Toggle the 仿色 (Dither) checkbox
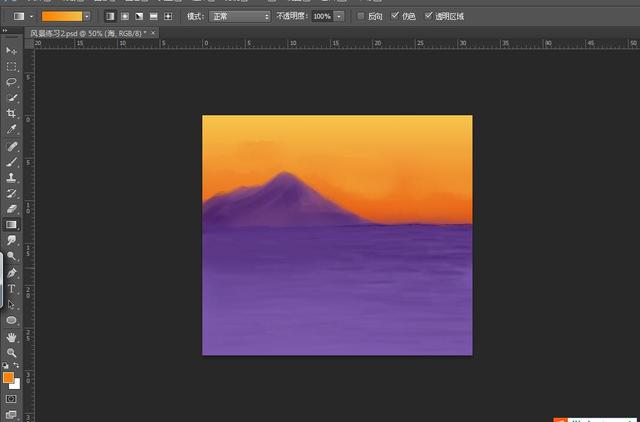The height and width of the screenshot is (422, 640). (x=395, y=17)
